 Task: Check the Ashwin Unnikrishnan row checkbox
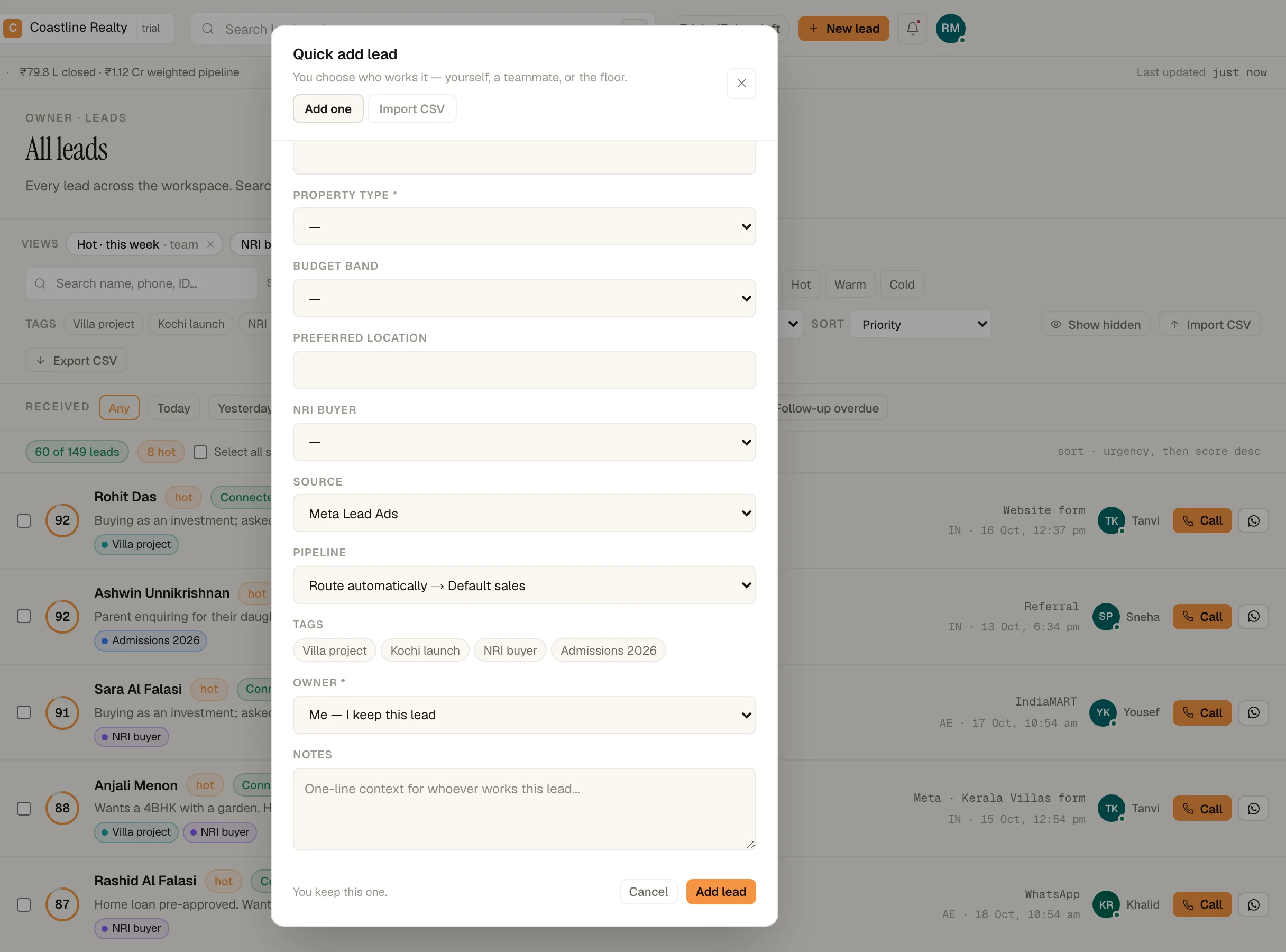click(x=24, y=617)
